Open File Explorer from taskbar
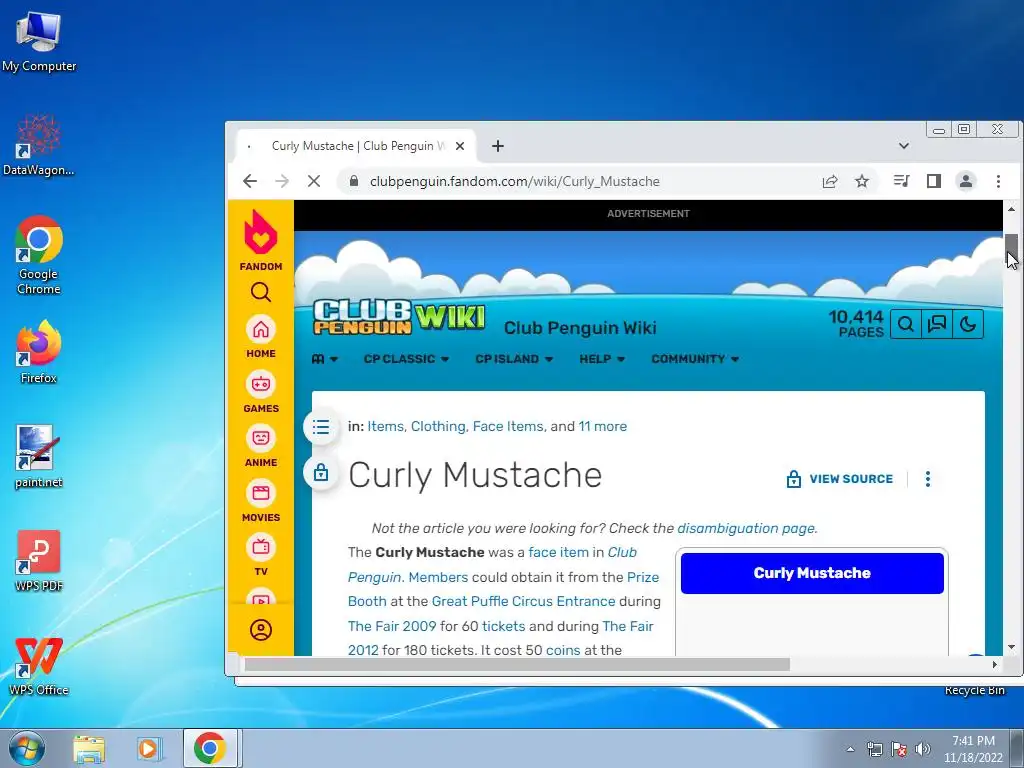The image size is (1024, 768). pyautogui.click(x=89, y=749)
